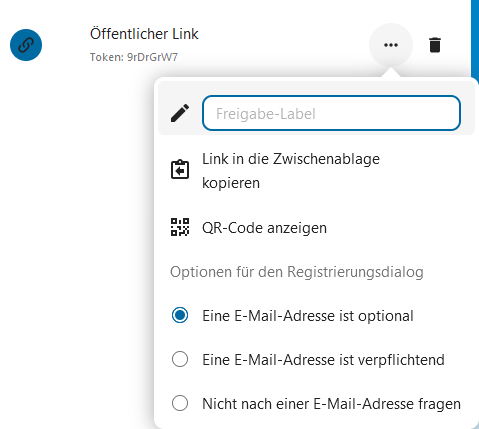Select 'Eine E-Mail-Adresse ist verpflichtend' radio

tap(180, 359)
